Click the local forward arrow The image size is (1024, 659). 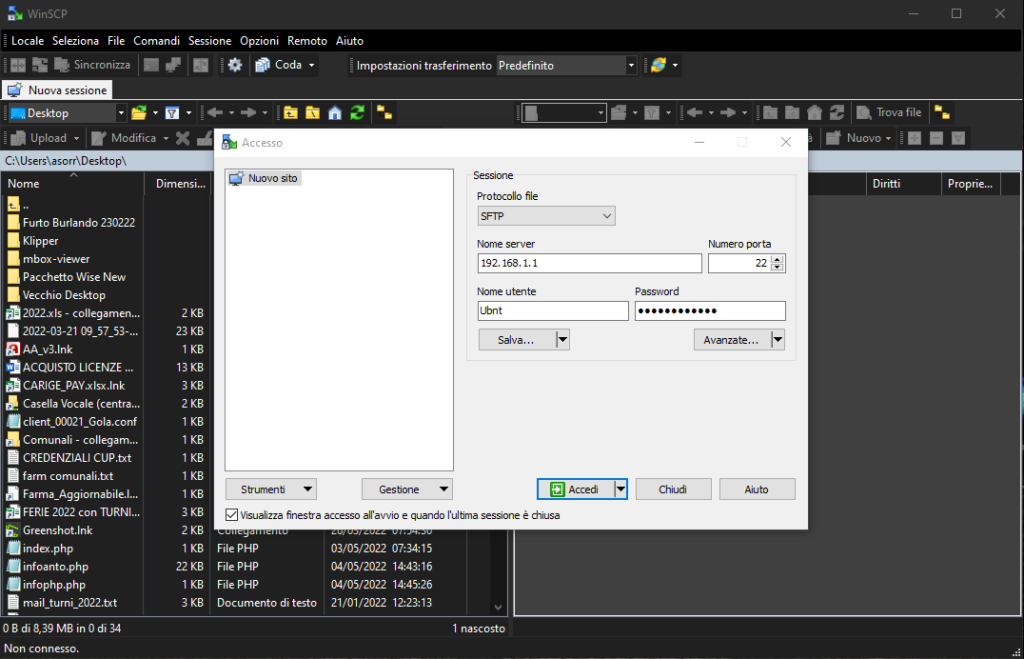click(248, 113)
